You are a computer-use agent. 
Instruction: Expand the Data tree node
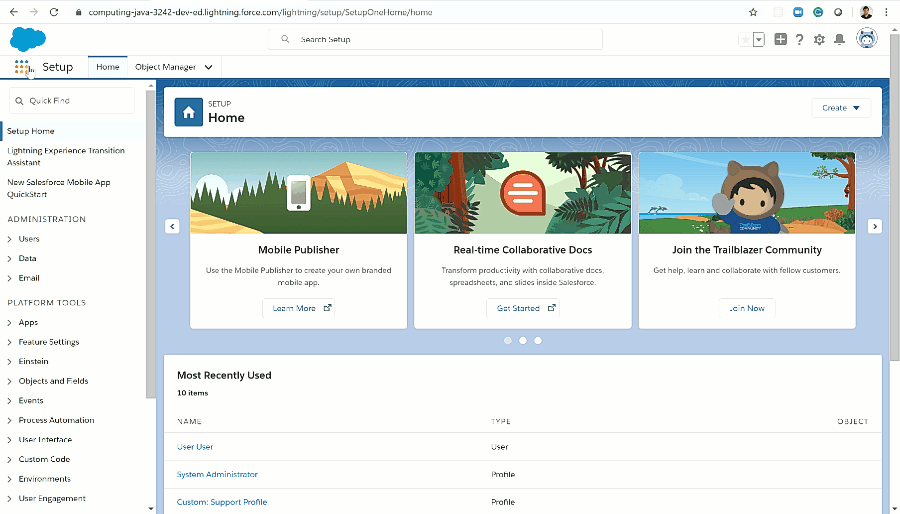[x=9, y=259]
